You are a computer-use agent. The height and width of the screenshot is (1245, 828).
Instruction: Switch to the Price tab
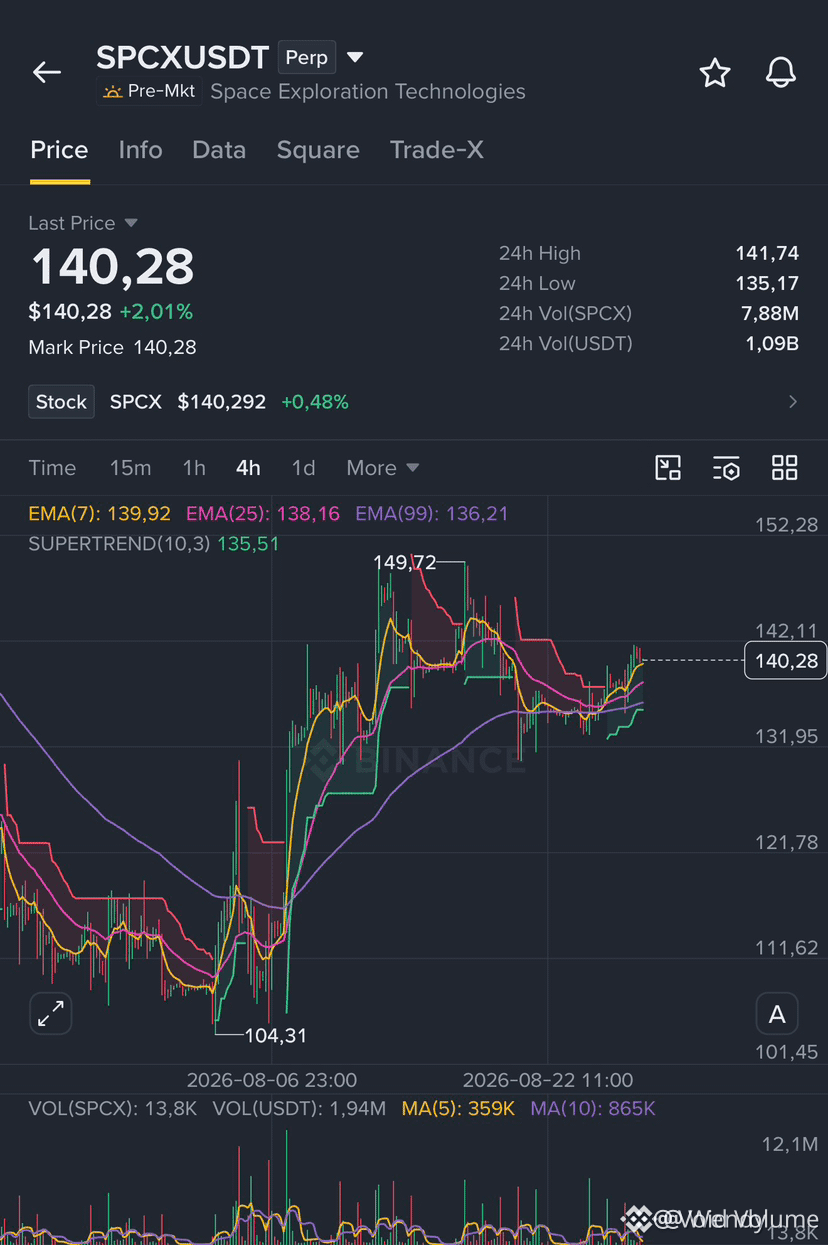pos(59,150)
